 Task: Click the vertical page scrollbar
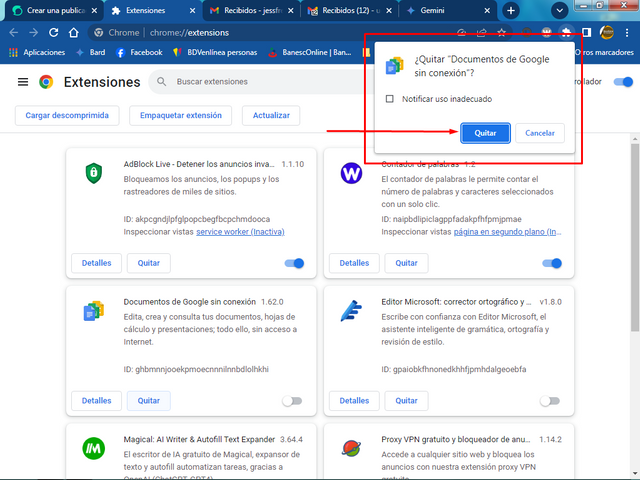point(635,238)
